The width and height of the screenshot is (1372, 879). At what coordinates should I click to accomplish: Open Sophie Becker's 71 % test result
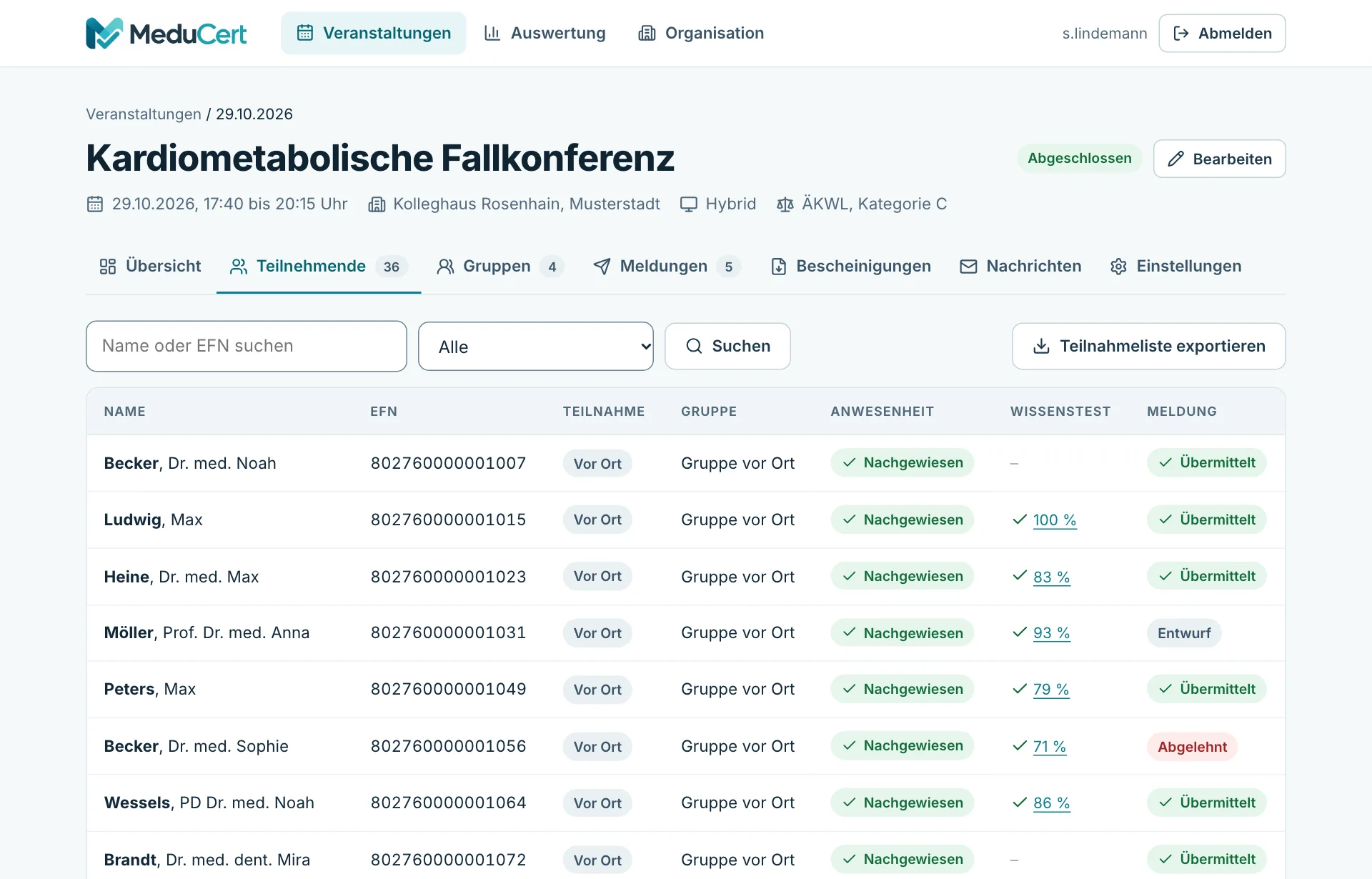point(1049,747)
